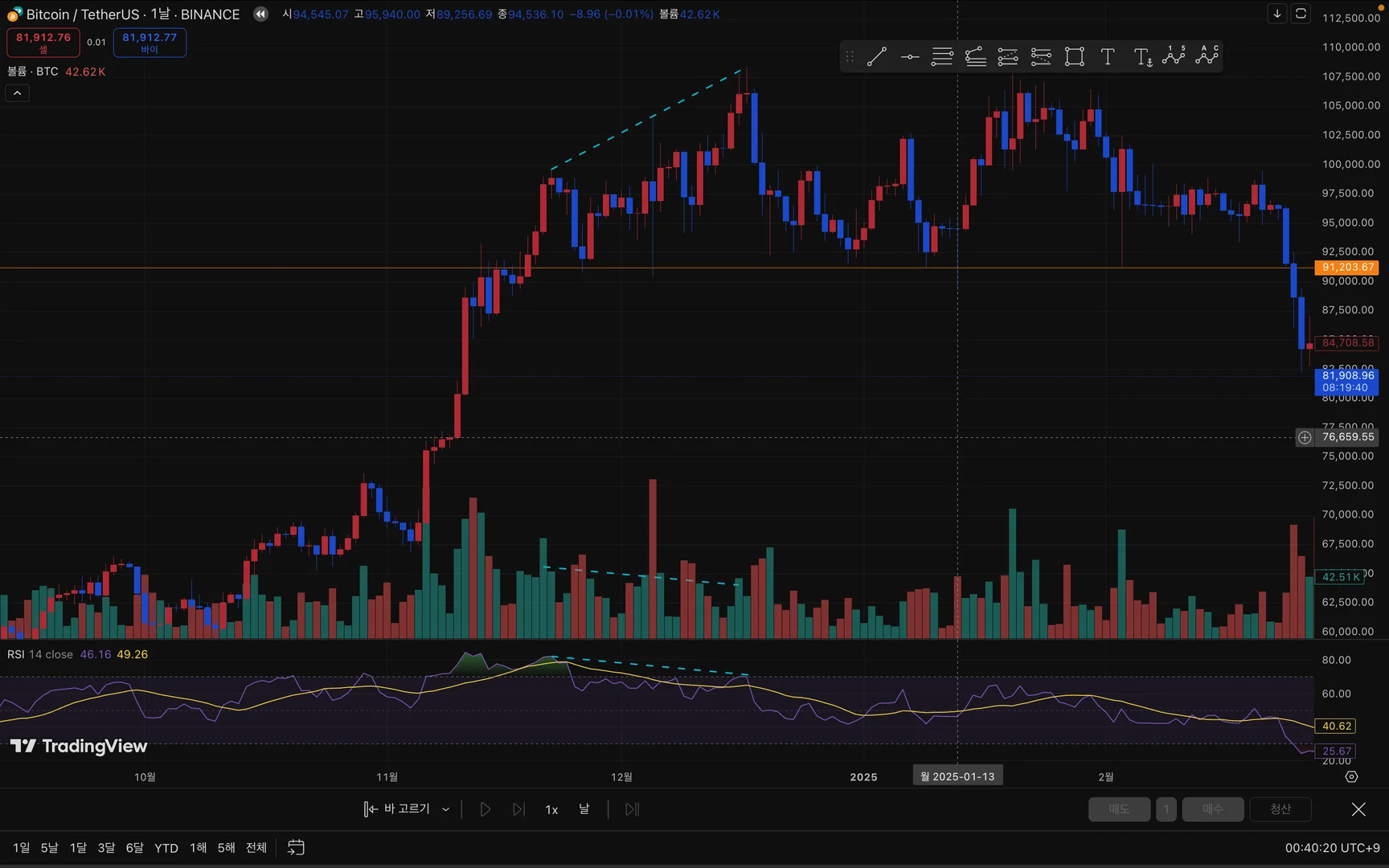1389x868 pixels.
Task: Select the anchored text tool
Action: [x=1142, y=56]
